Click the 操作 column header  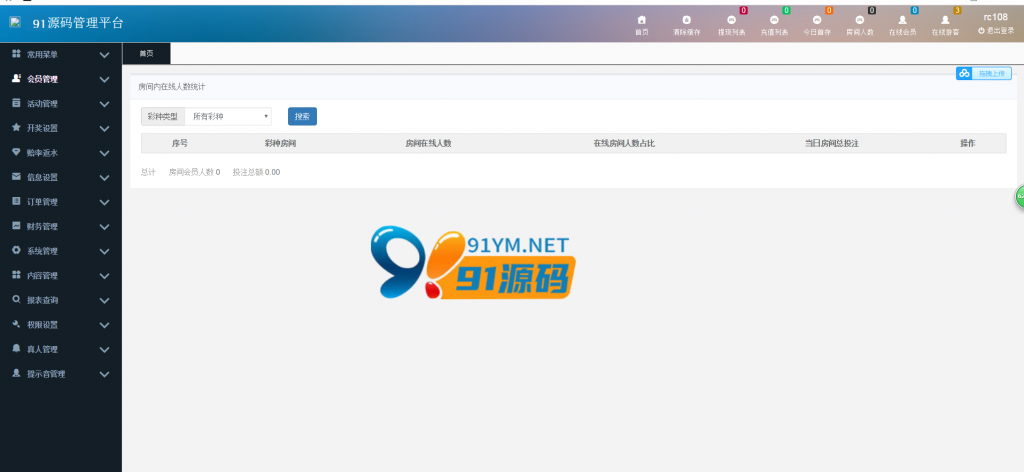coord(968,144)
